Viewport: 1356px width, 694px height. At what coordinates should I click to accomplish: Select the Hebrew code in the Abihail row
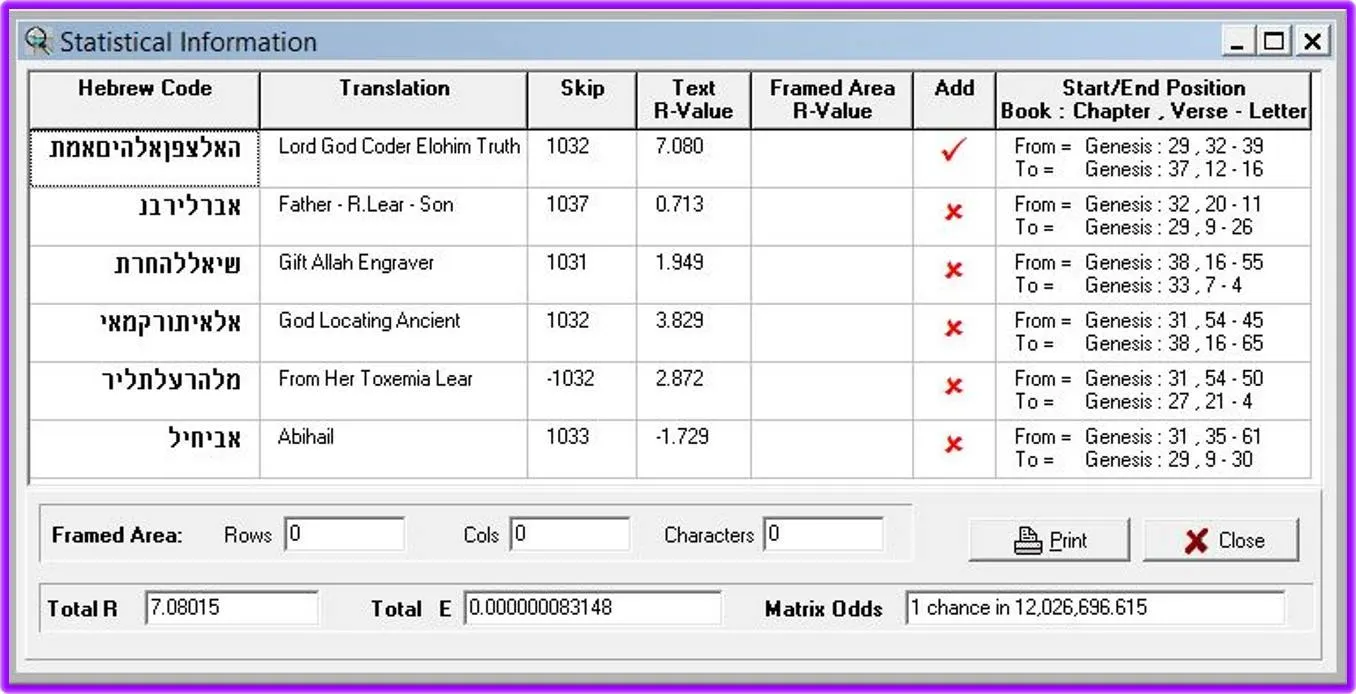[145, 449]
